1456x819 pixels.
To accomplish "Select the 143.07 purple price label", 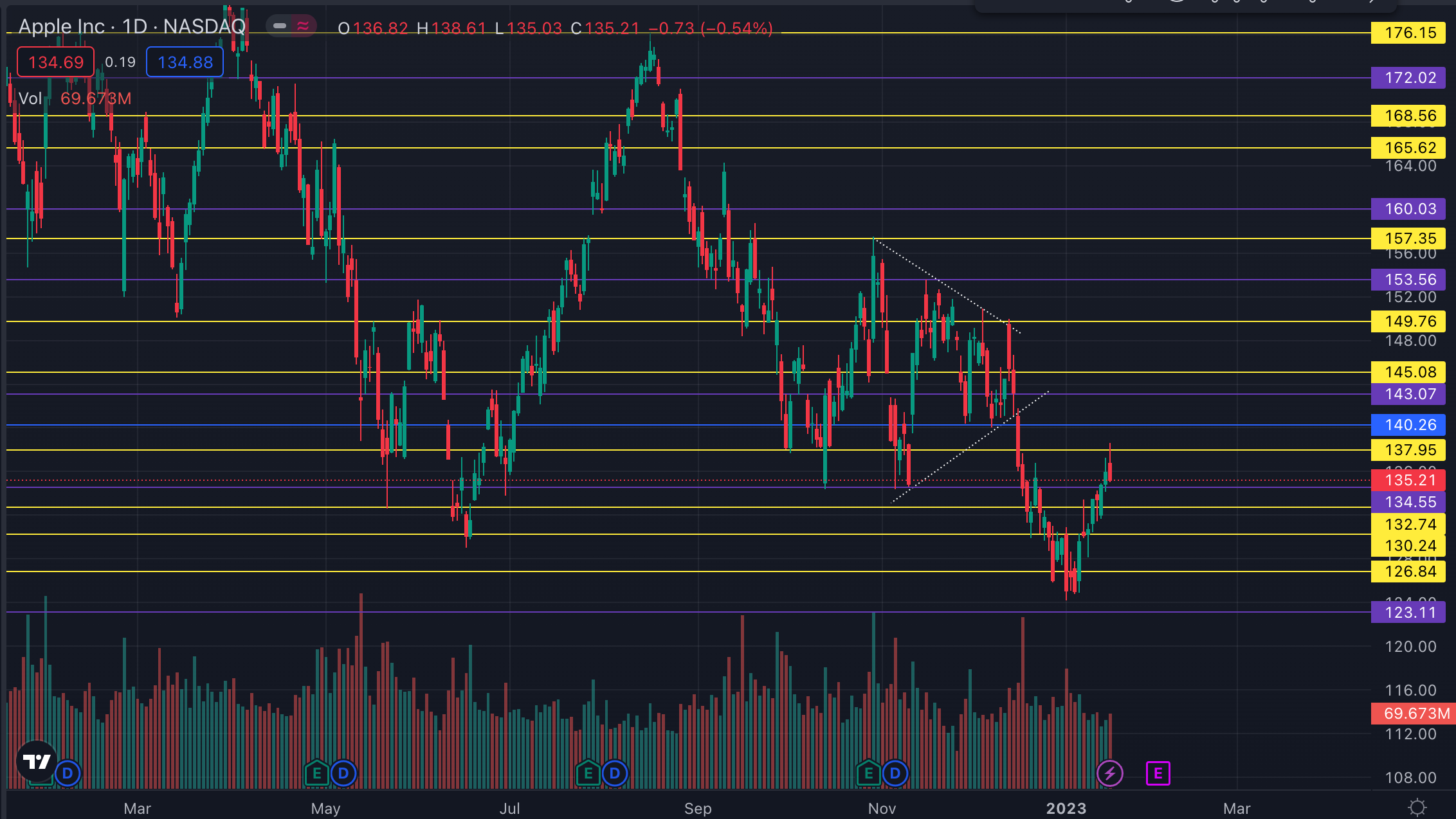I will [x=1408, y=394].
